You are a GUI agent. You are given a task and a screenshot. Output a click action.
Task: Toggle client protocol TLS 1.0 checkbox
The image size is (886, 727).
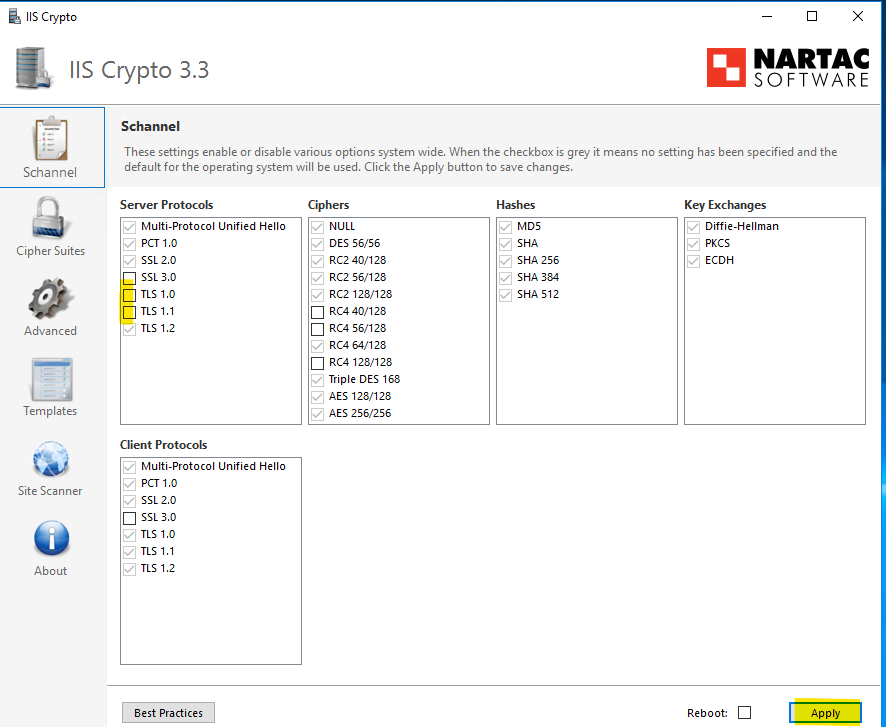pyautogui.click(x=129, y=535)
